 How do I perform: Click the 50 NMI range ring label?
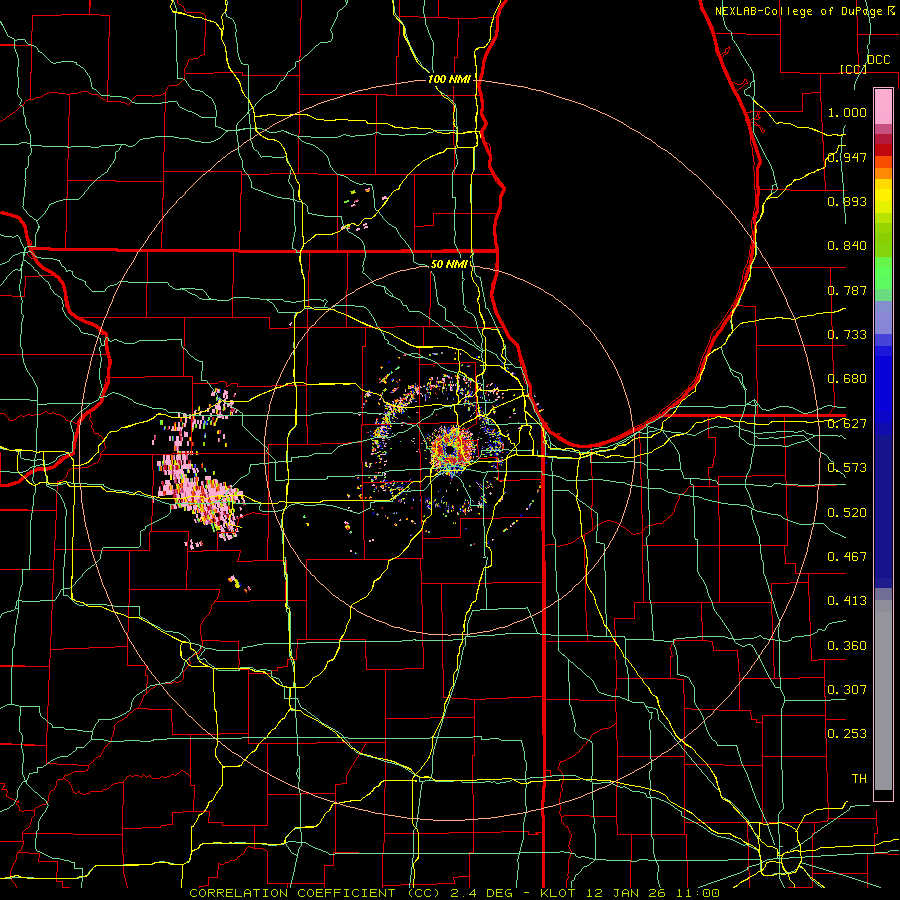click(x=449, y=264)
